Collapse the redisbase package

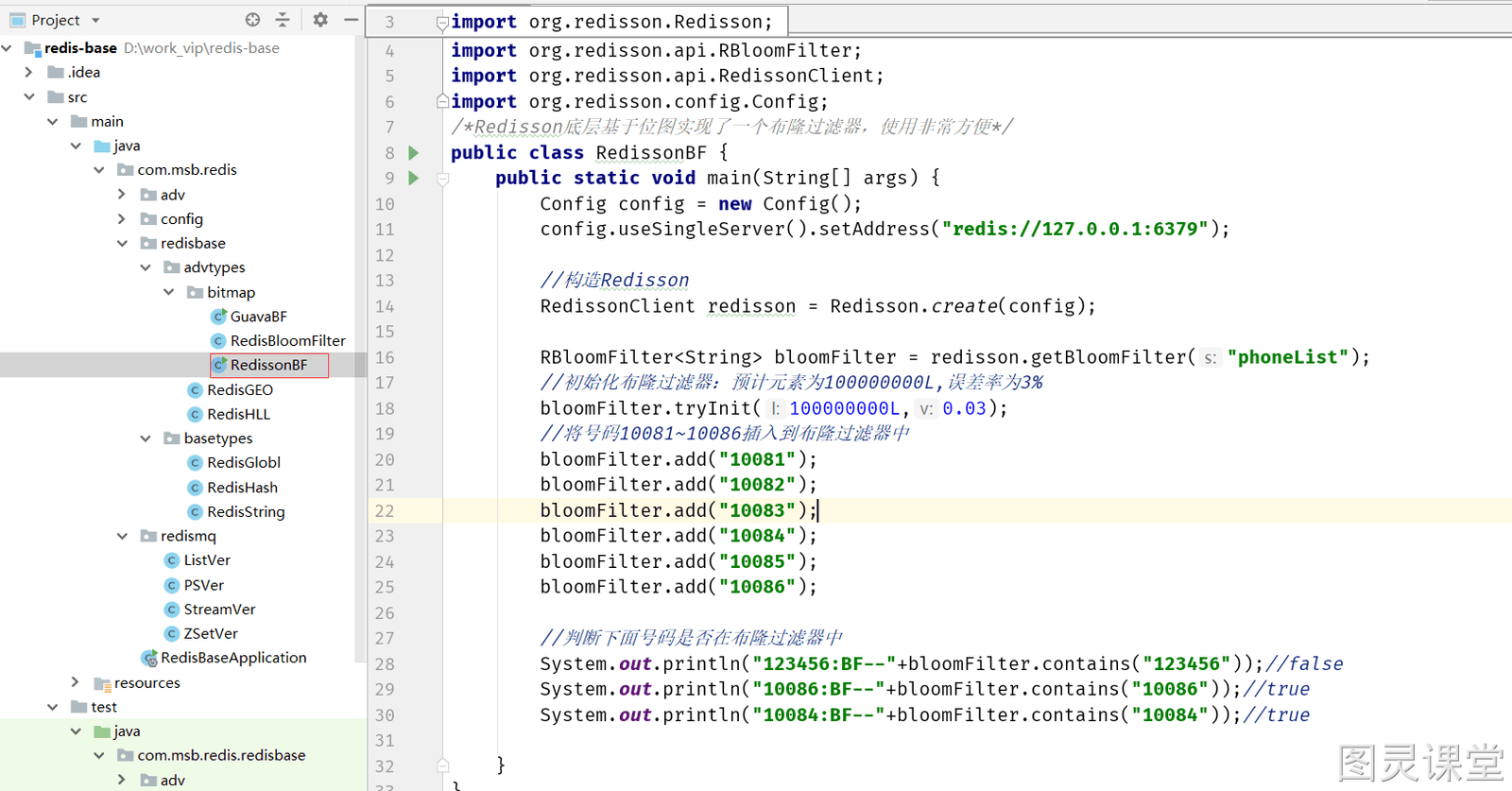point(123,243)
